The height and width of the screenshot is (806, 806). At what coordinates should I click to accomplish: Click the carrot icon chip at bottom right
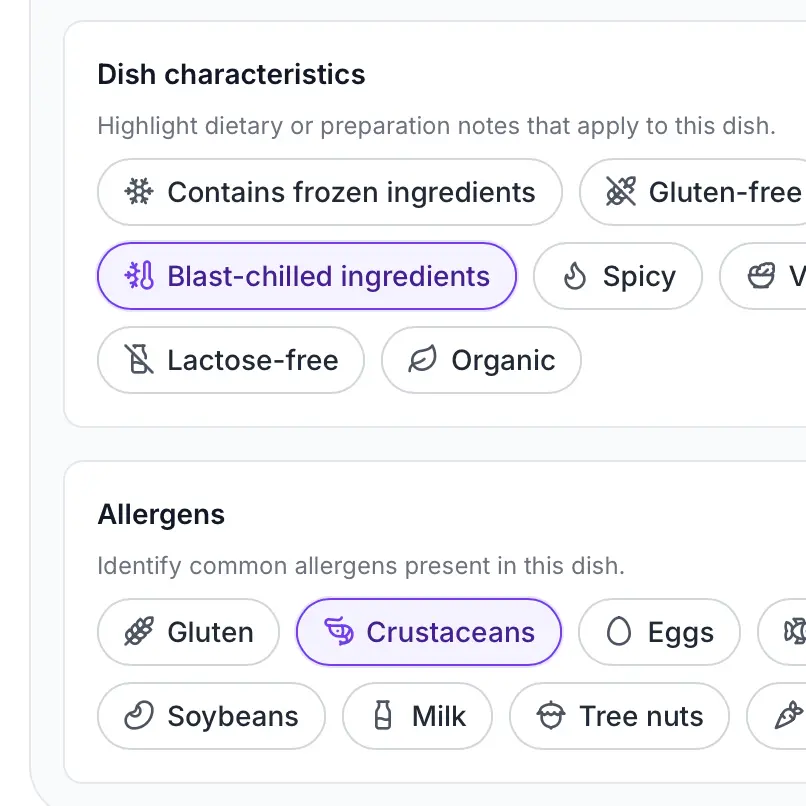pos(784,716)
